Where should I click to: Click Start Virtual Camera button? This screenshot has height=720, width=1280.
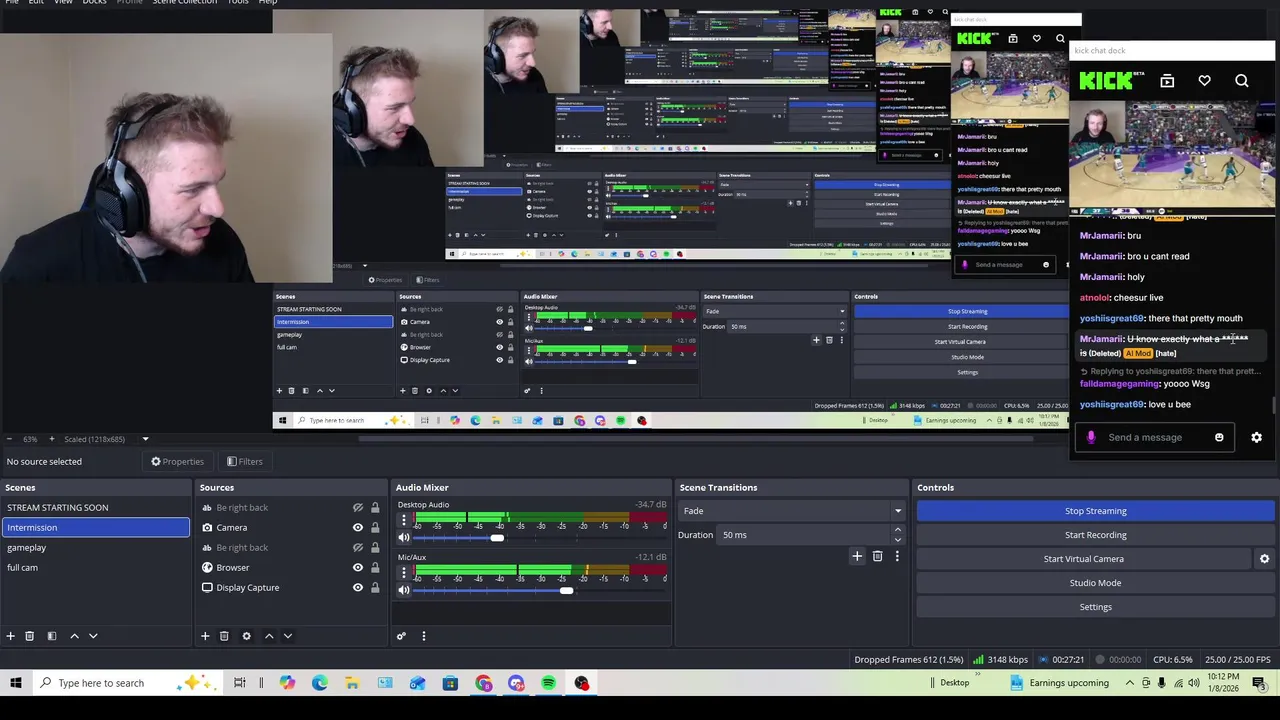tap(1084, 559)
